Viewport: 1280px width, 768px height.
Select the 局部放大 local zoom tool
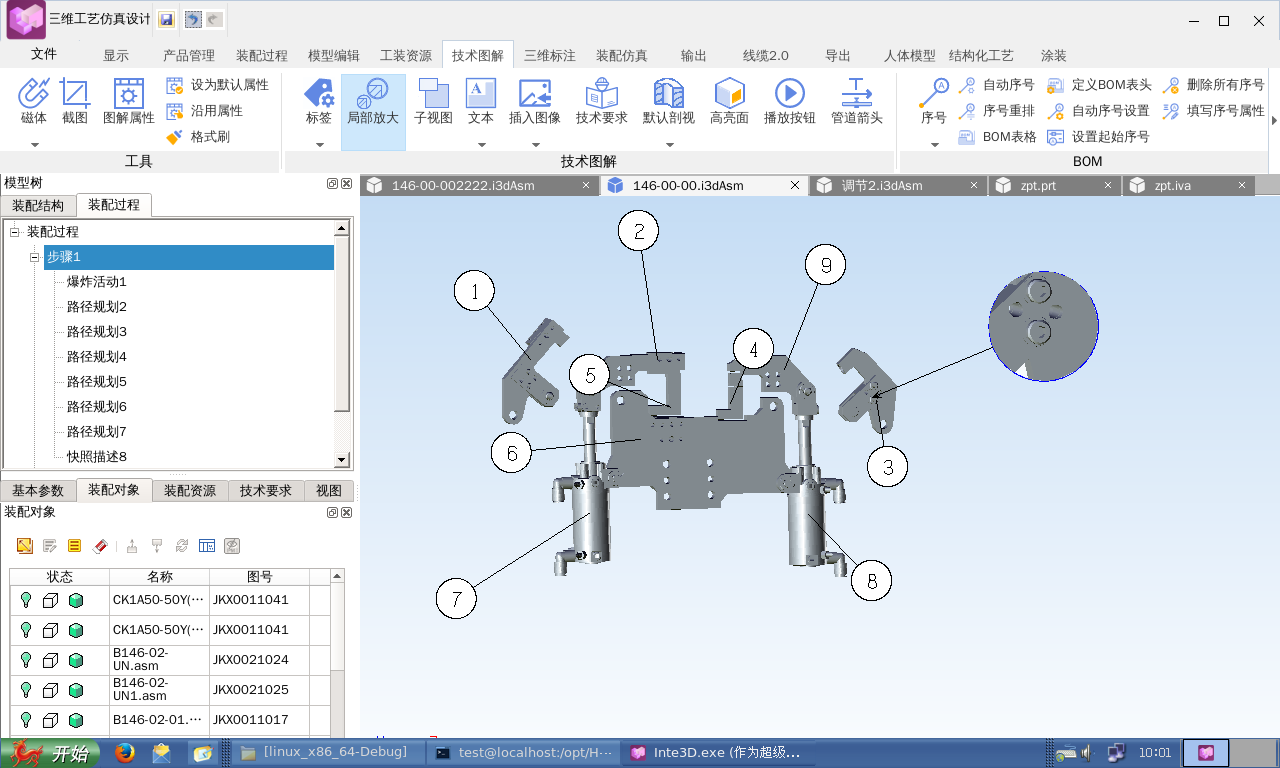tap(372, 103)
